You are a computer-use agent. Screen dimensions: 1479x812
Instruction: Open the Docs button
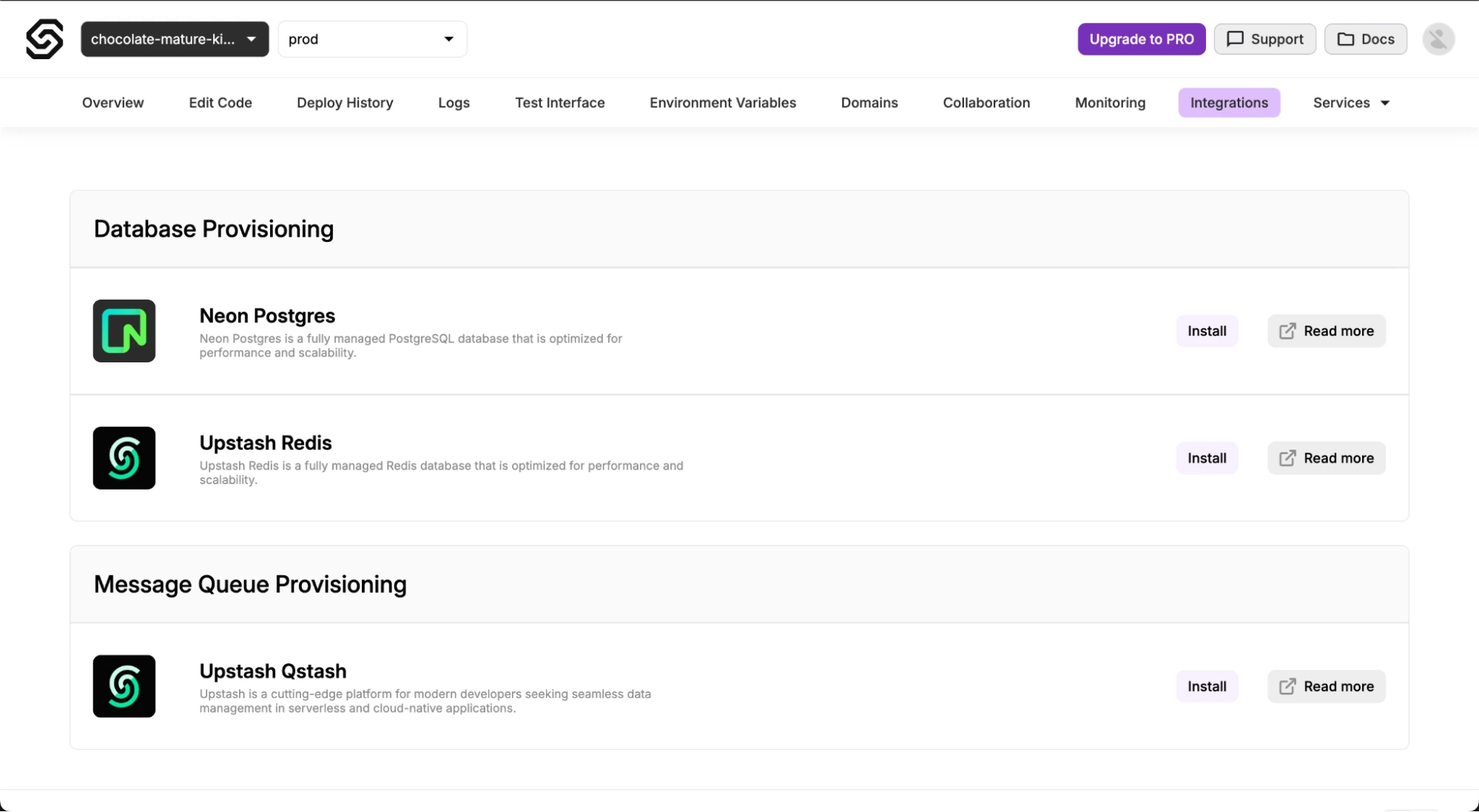click(1366, 39)
